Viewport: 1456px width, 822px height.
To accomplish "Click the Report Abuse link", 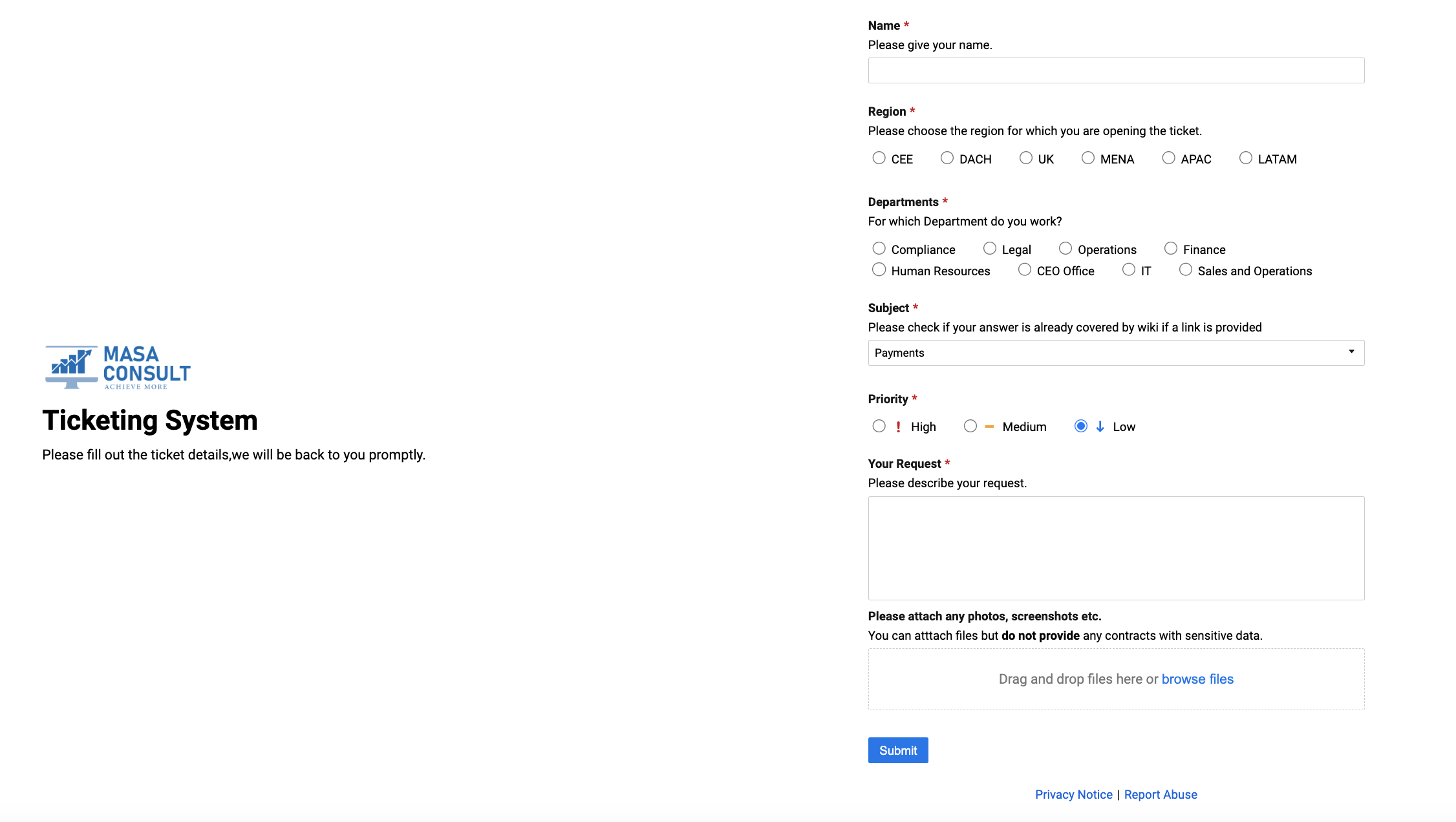I will click(x=1160, y=794).
